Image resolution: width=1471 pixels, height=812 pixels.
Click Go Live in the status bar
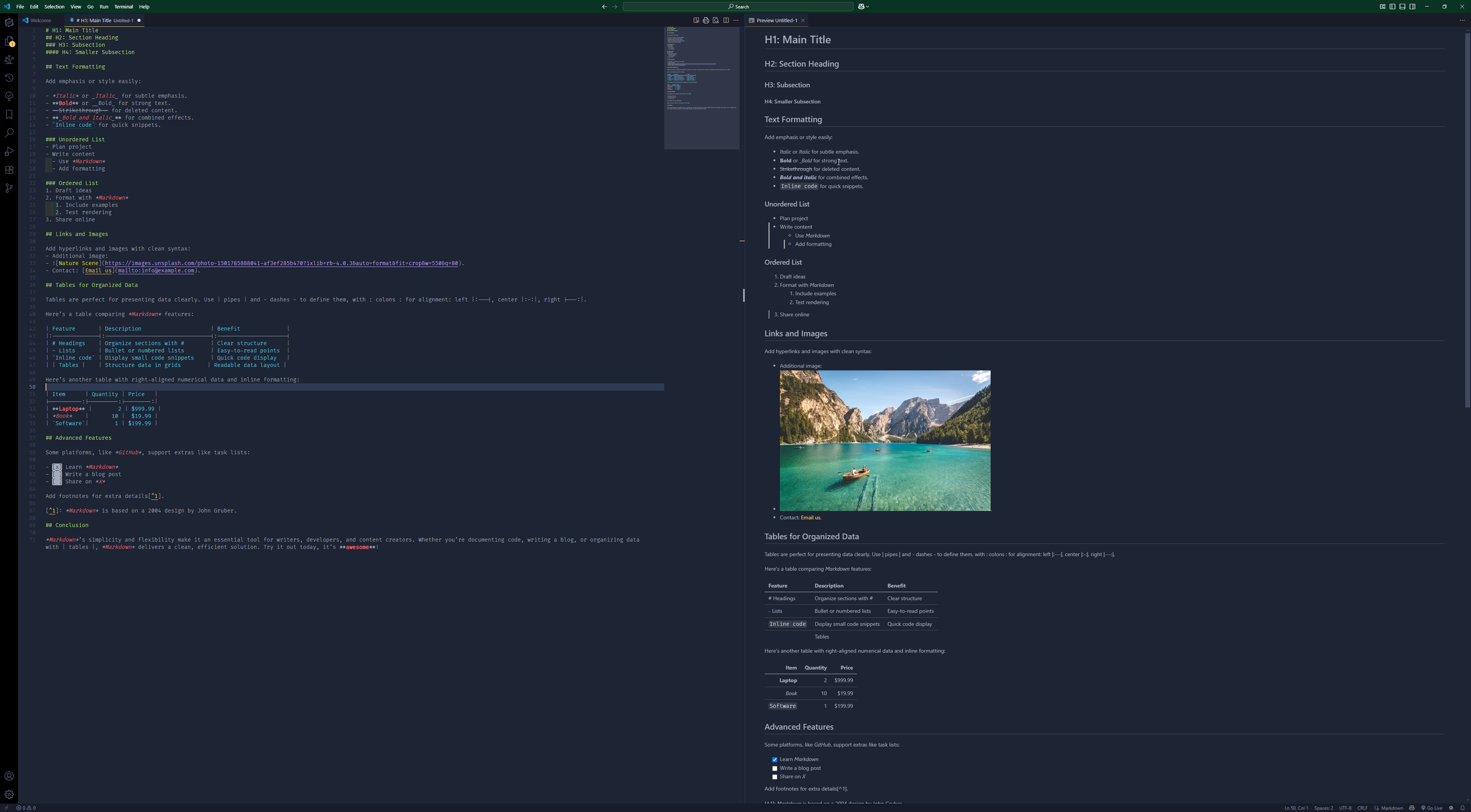point(1431,808)
